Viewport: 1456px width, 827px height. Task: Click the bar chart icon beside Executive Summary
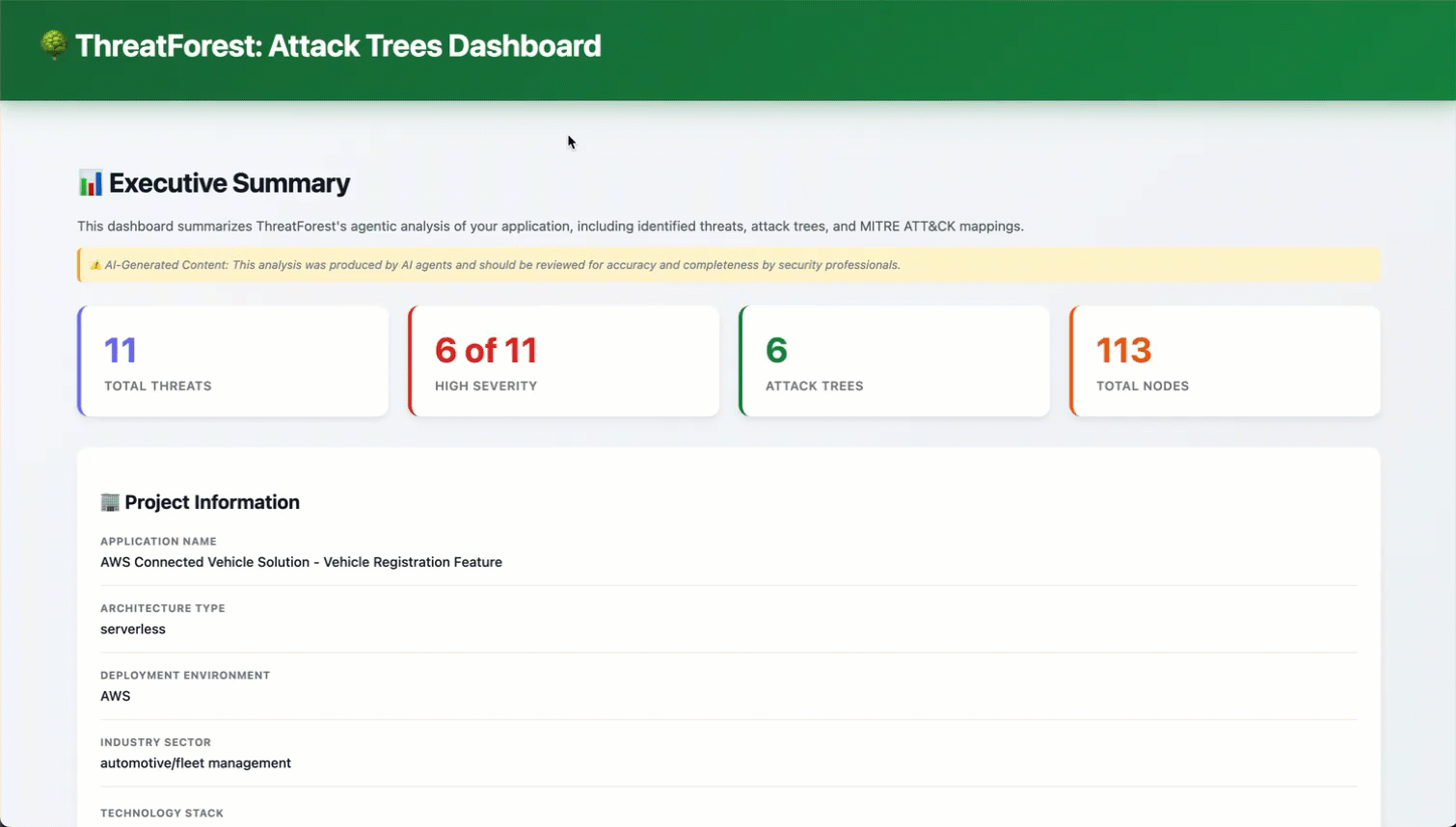coord(88,182)
